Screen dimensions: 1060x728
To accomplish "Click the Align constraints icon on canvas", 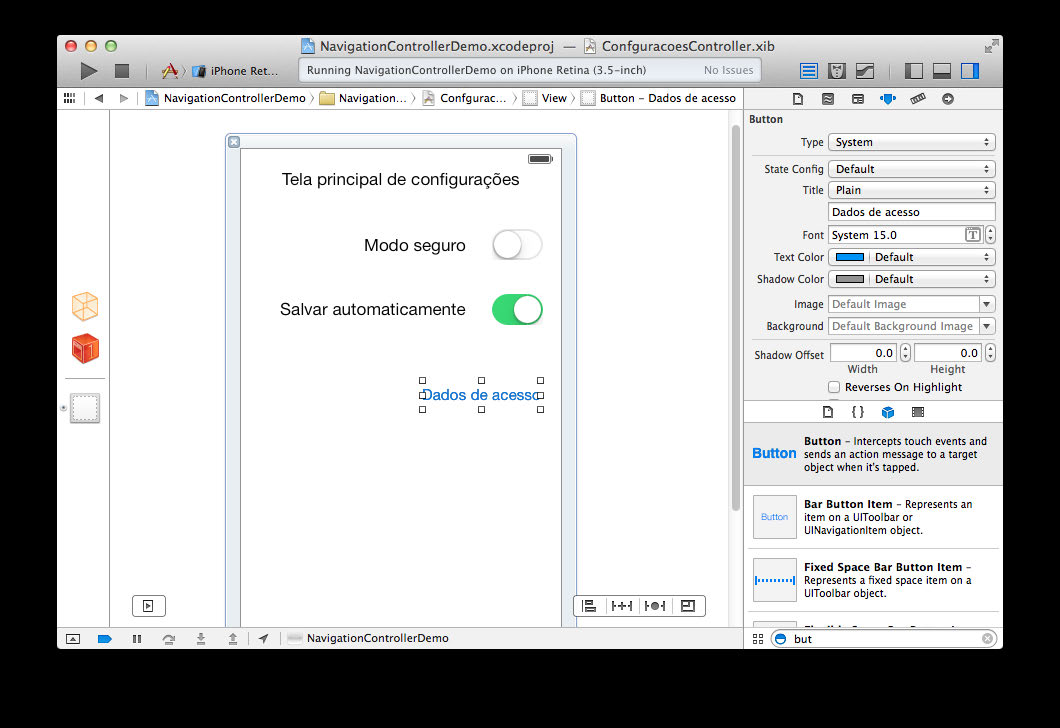I will click(589, 606).
